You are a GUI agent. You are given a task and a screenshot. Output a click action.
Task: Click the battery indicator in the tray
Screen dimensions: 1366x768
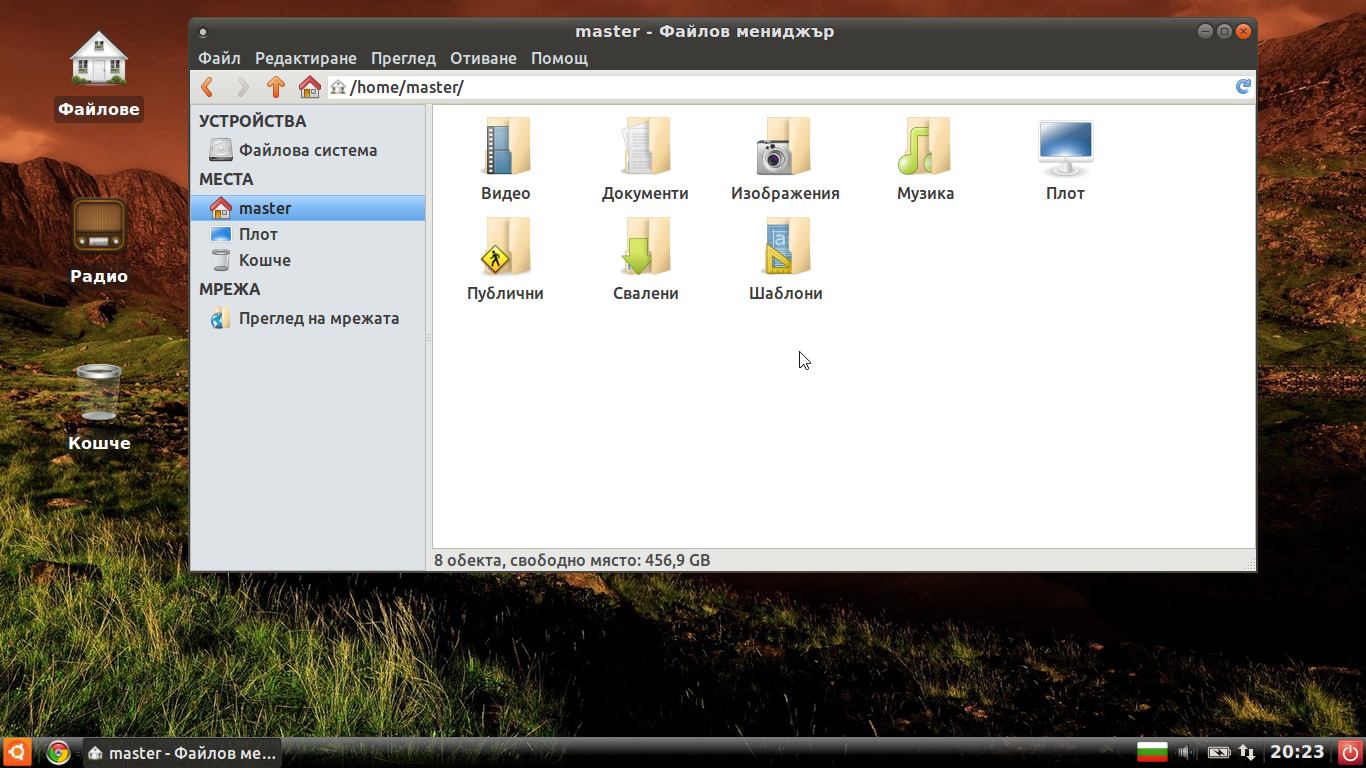[1218, 752]
